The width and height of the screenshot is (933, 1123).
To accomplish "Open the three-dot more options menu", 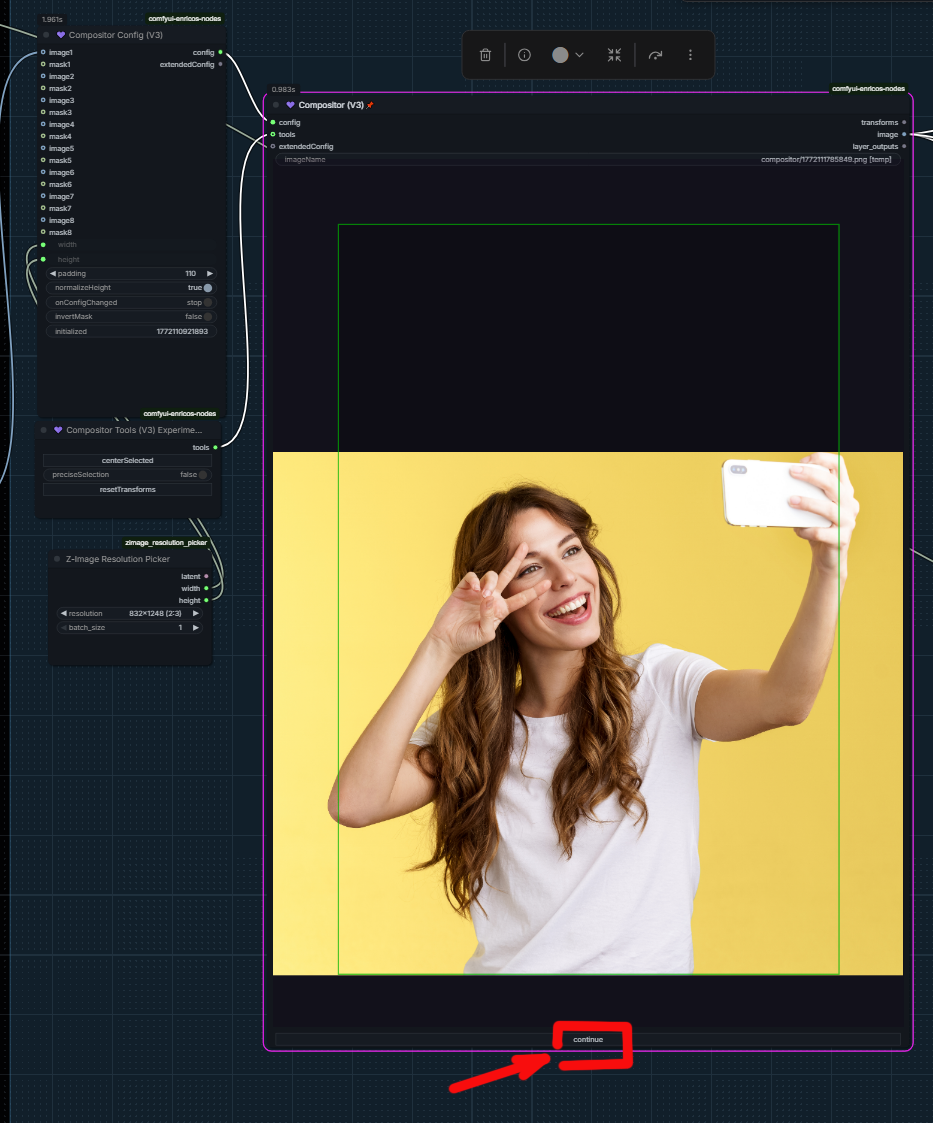I will 690,55.
